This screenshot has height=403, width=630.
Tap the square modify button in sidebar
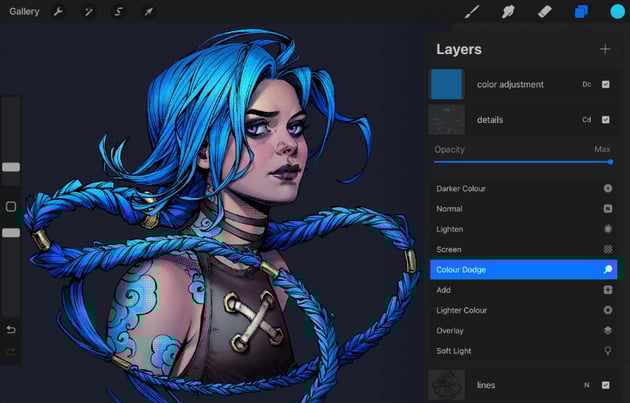11,207
